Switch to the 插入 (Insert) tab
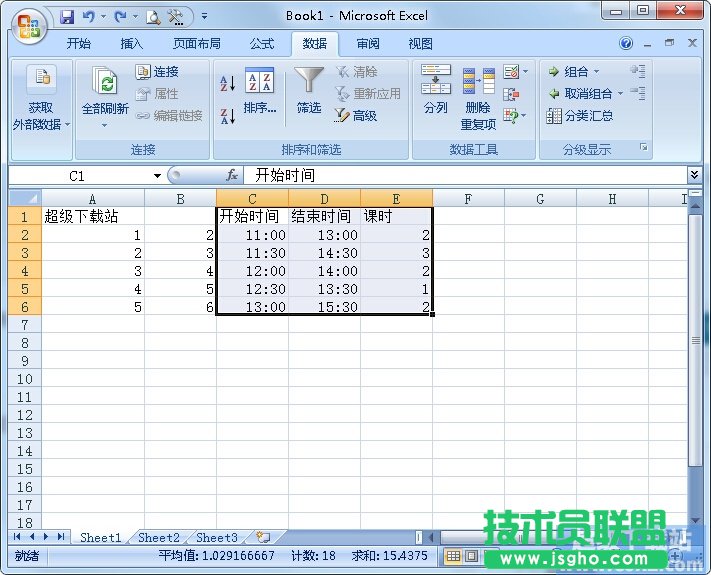 [131, 44]
